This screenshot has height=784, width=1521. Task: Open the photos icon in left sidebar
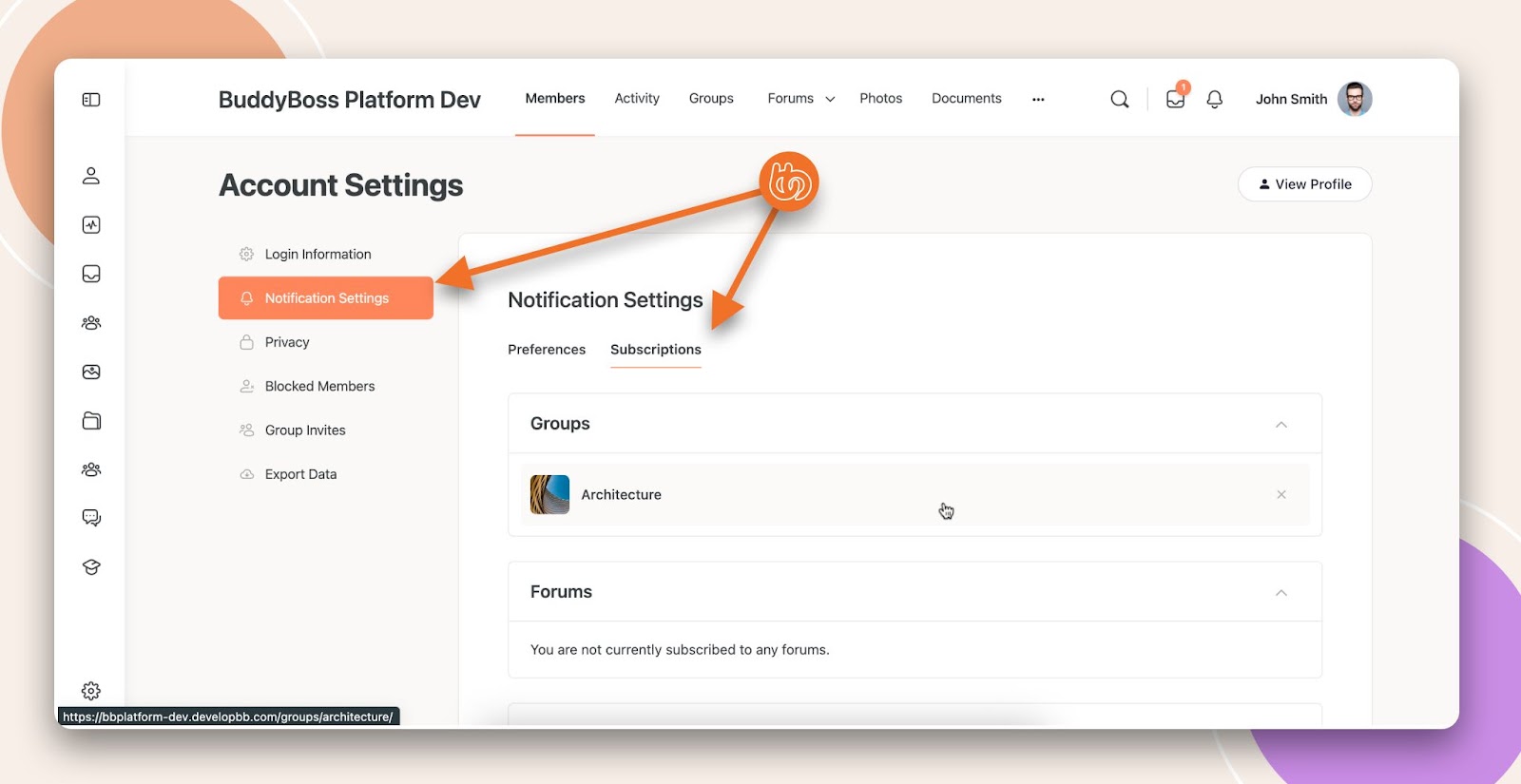(x=91, y=372)
